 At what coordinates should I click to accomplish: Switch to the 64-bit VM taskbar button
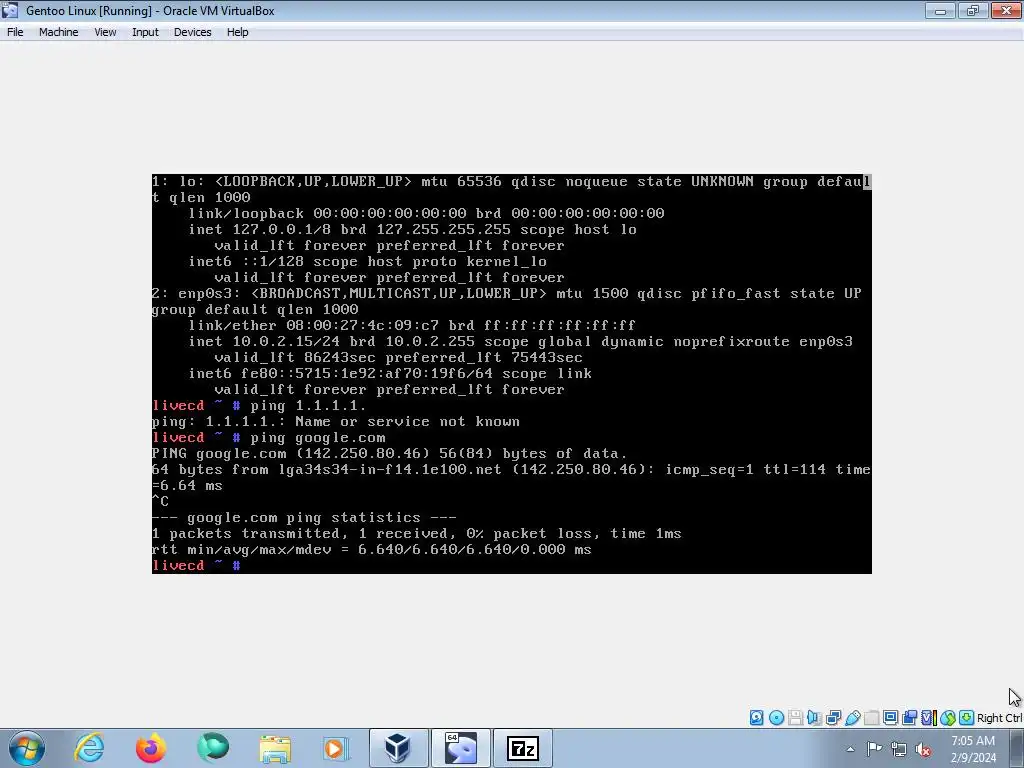tap(460, 748)
